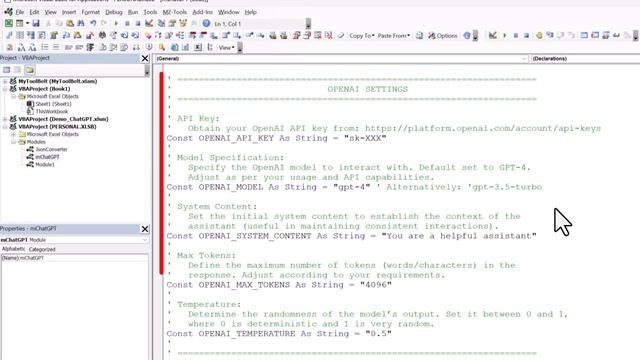Click the "0.5" temperature value
Image resolution: width=640 pixels, height=360 pixels.
coord(378,334)
